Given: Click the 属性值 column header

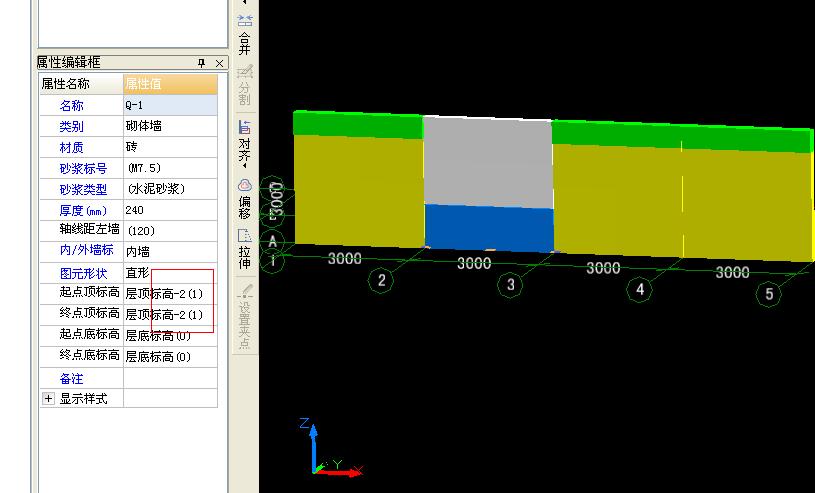Looking at the screenshot, I should tap(170, 84).
